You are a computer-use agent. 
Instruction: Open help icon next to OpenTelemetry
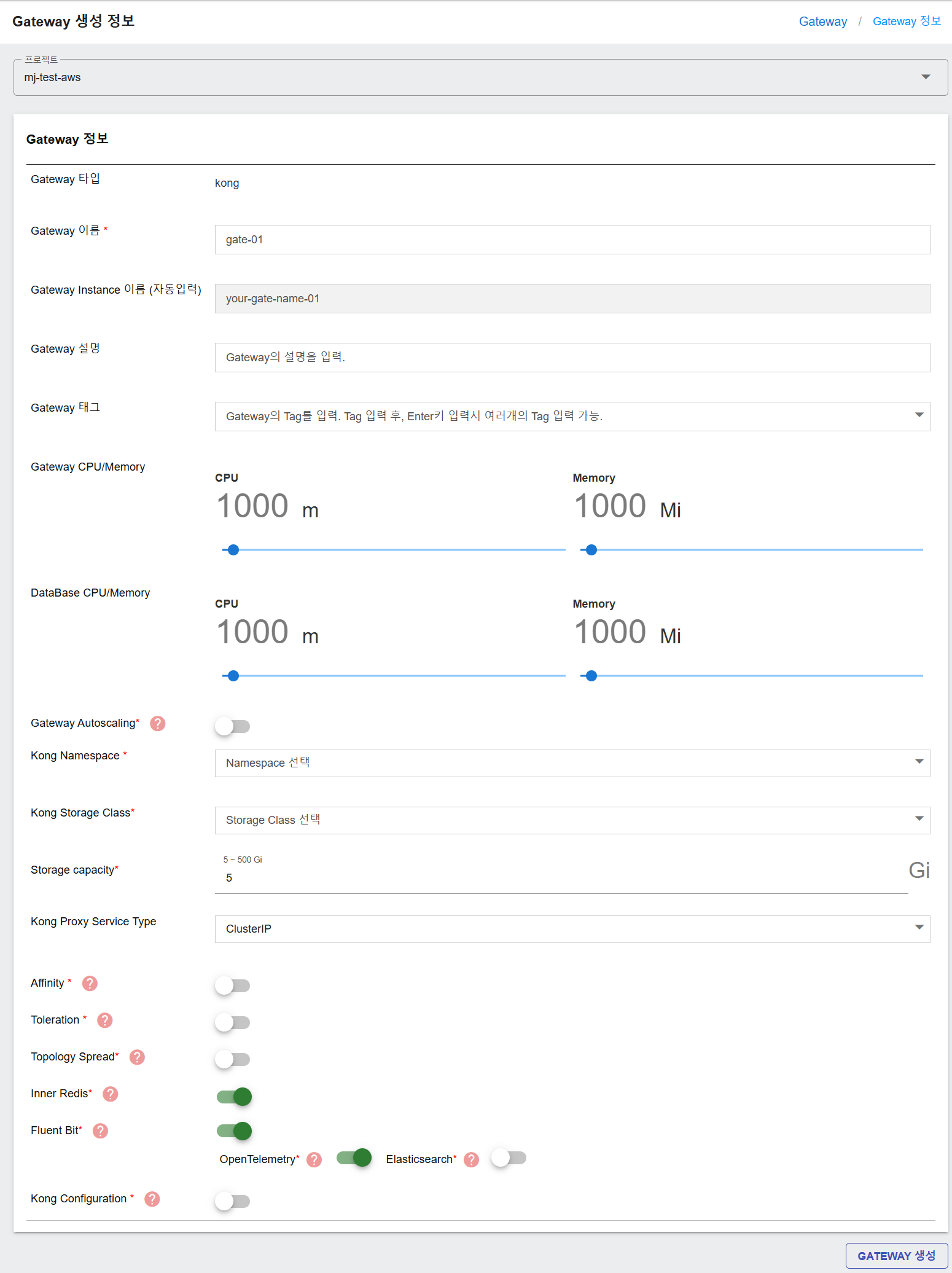[x=314, y=1160]
